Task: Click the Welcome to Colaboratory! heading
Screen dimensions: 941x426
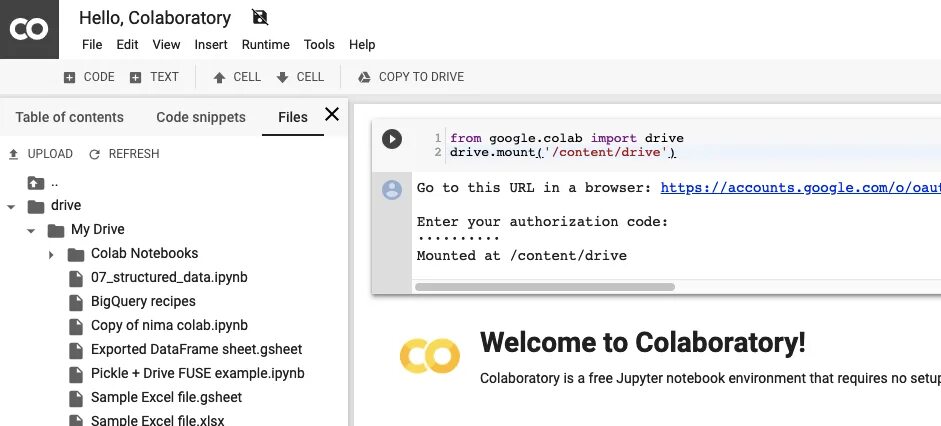Action: point(643,343)
